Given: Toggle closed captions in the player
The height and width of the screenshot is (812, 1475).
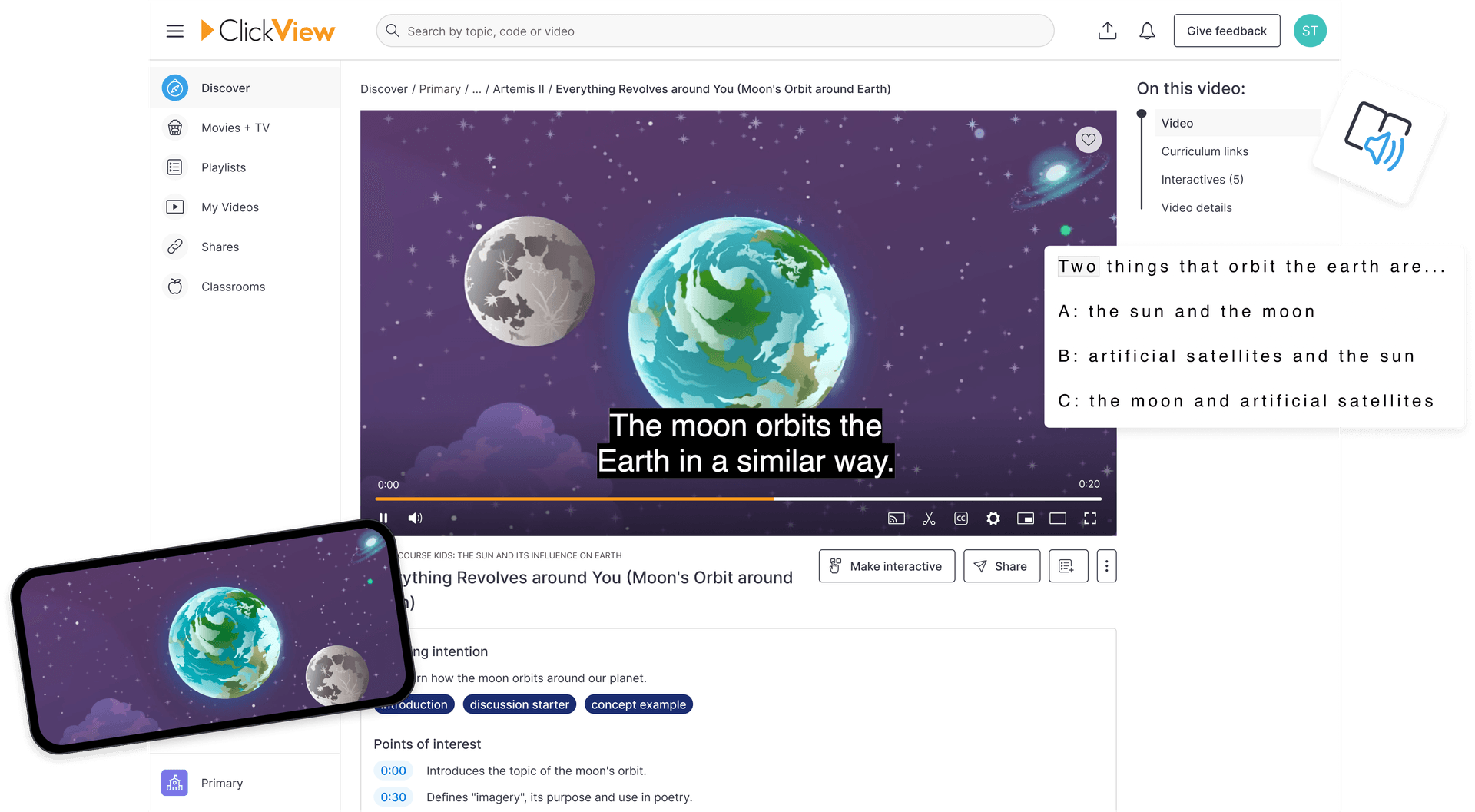Looking at the screenshot, I should (x=960, y=518).
